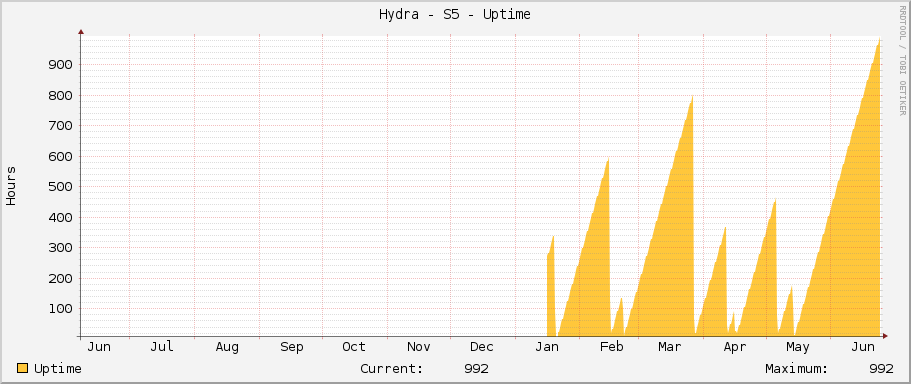The width and height of the screenshot is (911, 384).
Task: Select the 'Hours' y-axis label
Action: point(11,185)
